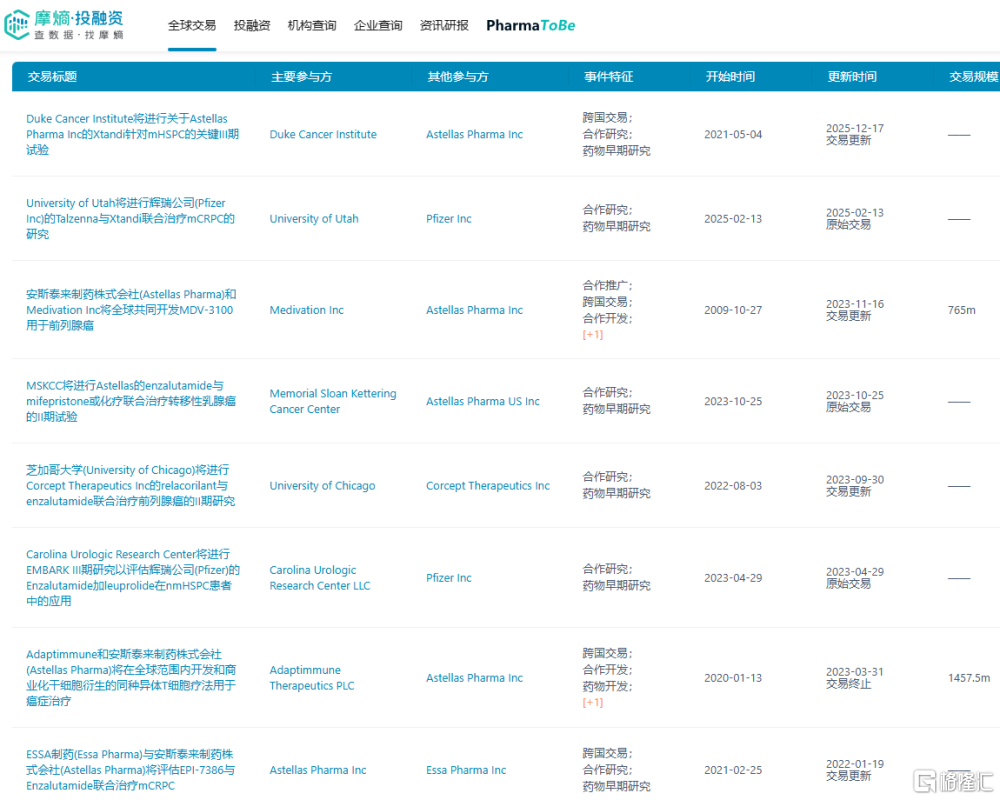1000x800 pixels.
Task: Click Carolina Urologic Research Center LLC link
Action: tap(320, 578)
